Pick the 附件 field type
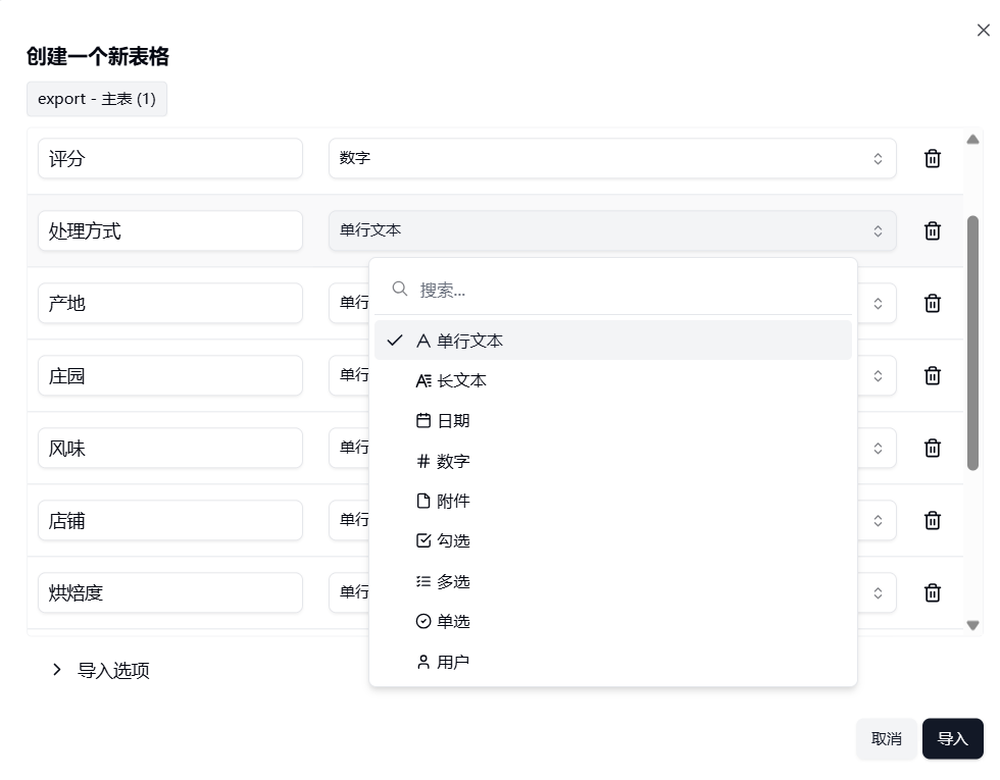 [x=613, y=501]
